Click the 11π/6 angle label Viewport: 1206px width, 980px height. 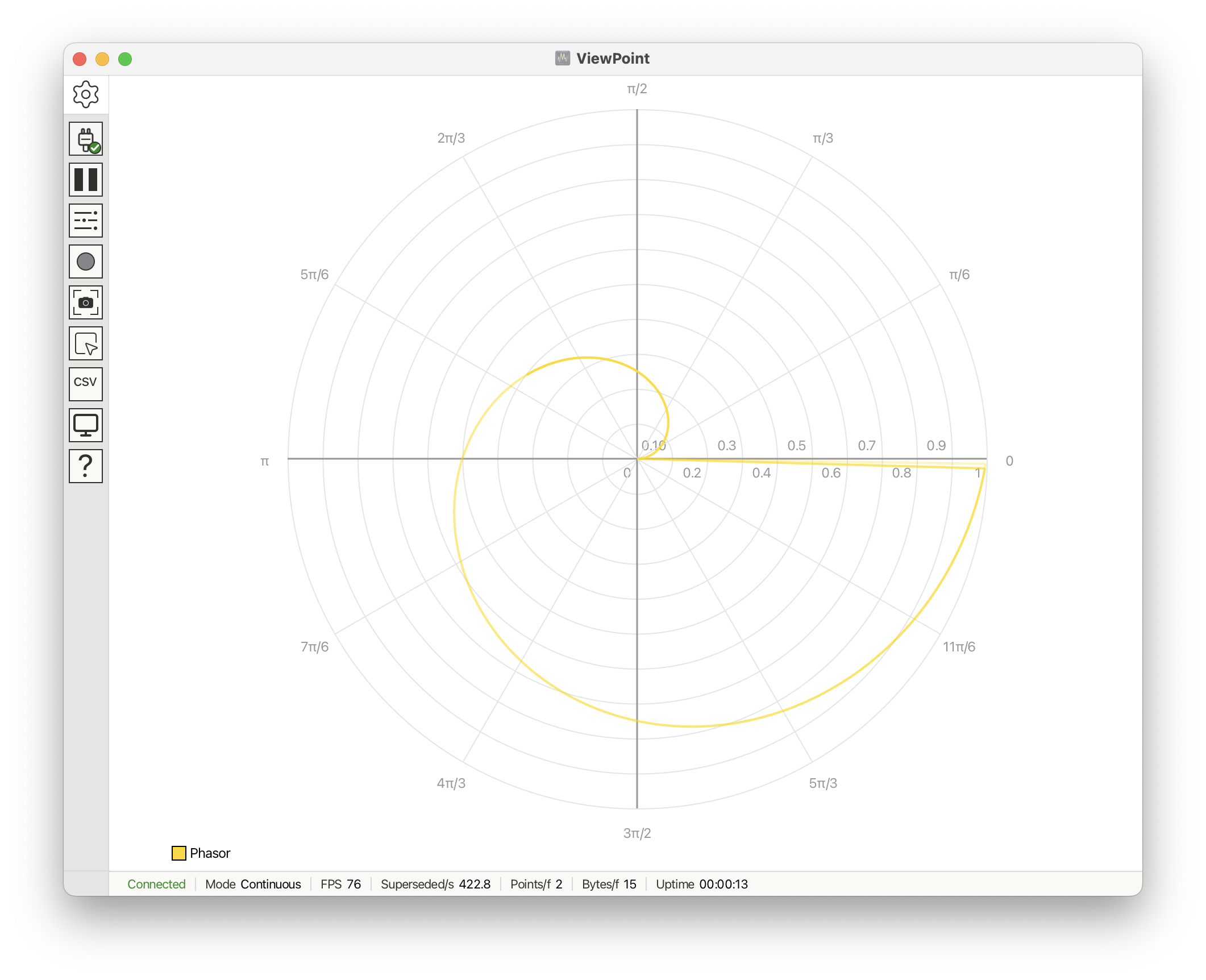point(959,647)
